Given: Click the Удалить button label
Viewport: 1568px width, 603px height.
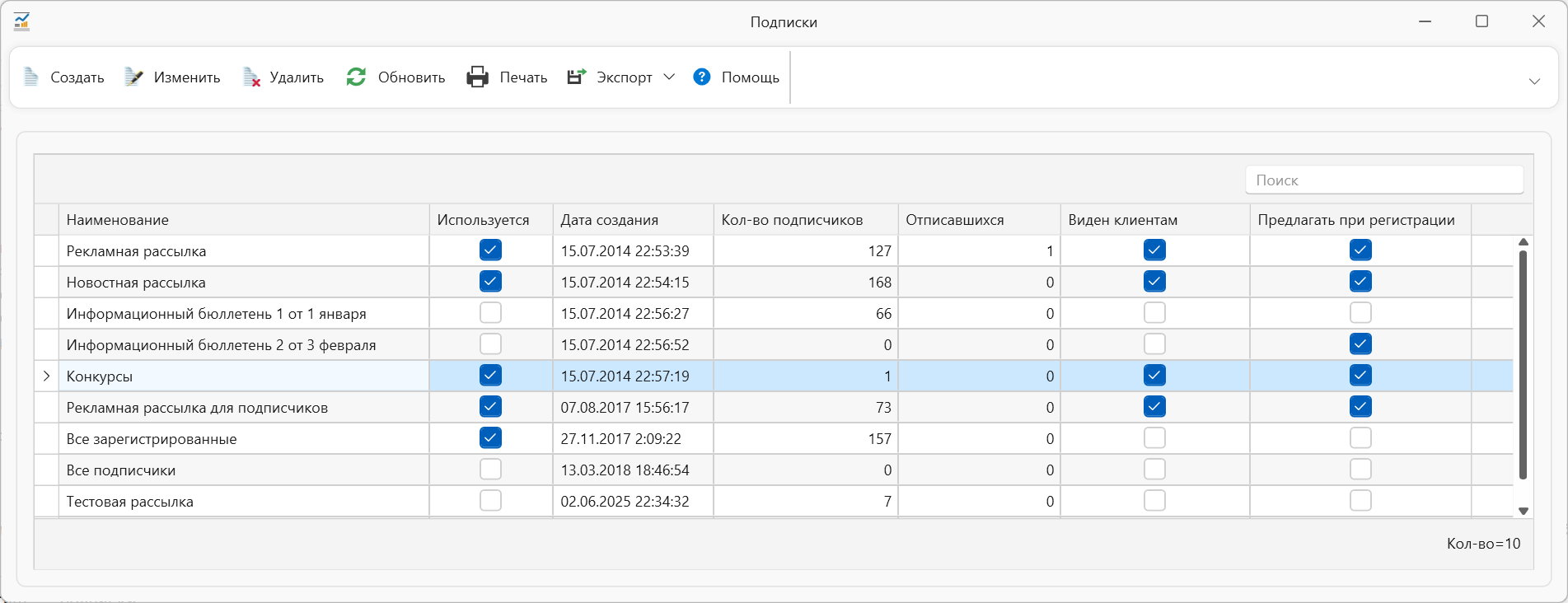Looking at the screenshot, I should click(297, 77).
